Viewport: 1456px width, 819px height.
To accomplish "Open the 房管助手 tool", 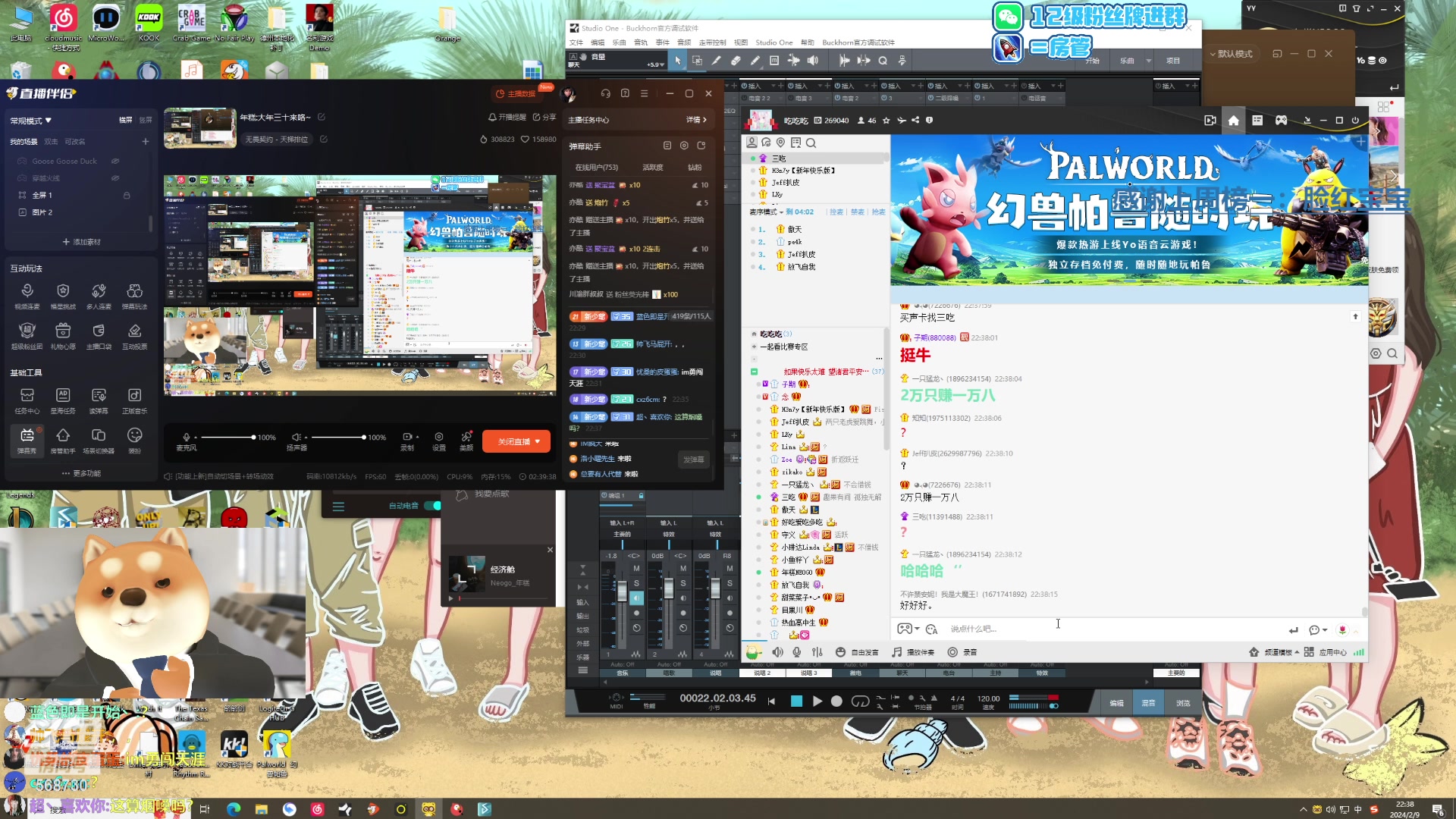I will pos(63,441).
